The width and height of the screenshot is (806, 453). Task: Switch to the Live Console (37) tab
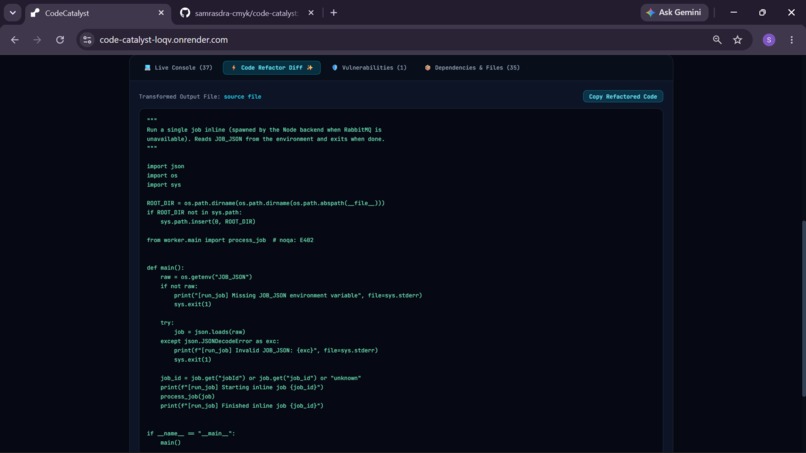pos(178,67)
